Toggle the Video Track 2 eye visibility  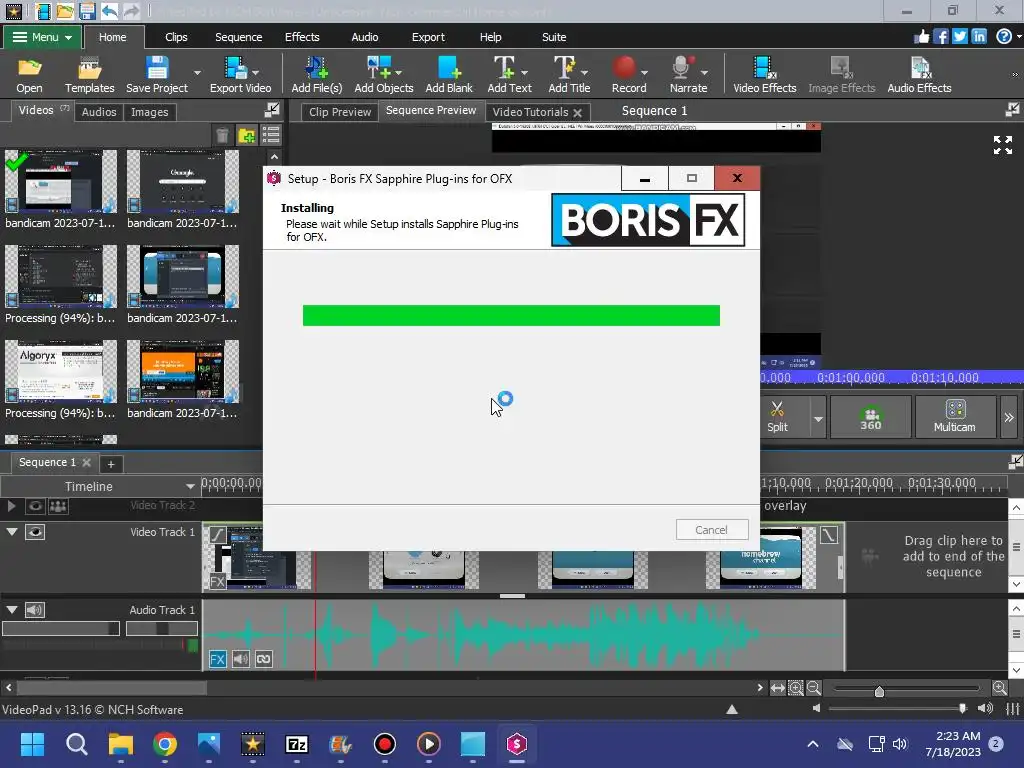point(35,506)
